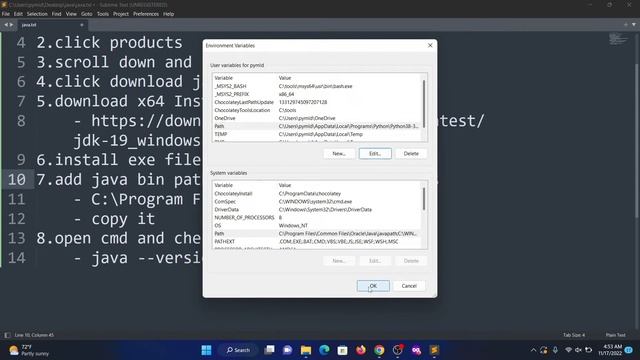
Task: Click the taskbar Search box
Action: 238,350
